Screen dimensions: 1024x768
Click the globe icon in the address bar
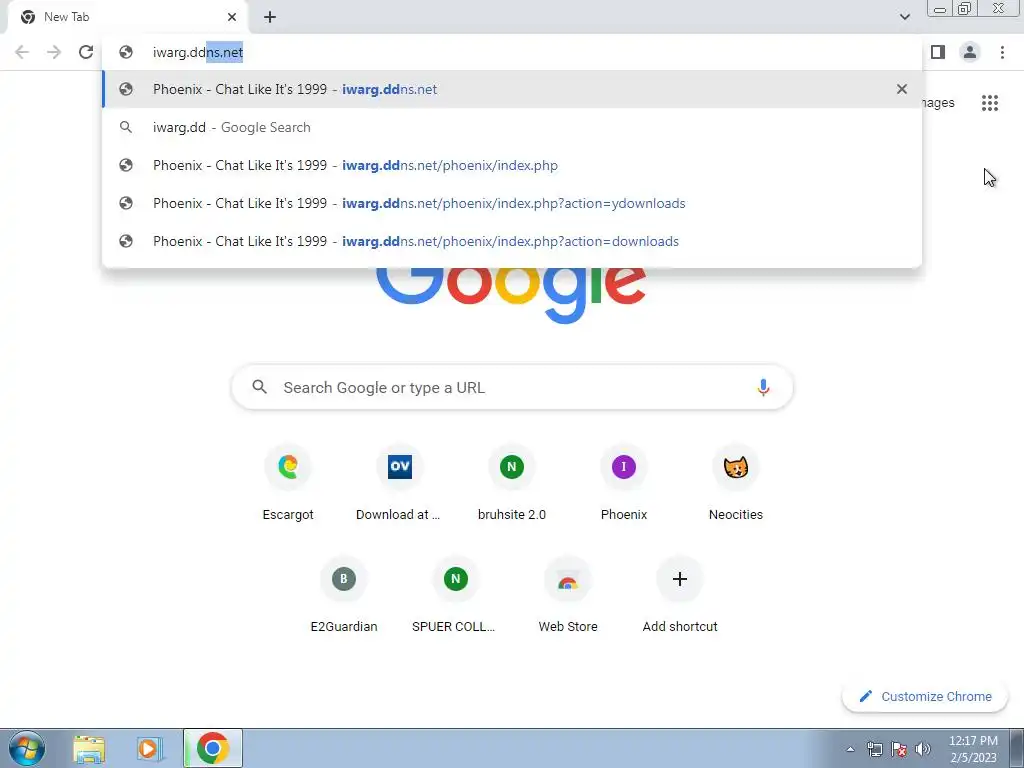click(126, 52)
